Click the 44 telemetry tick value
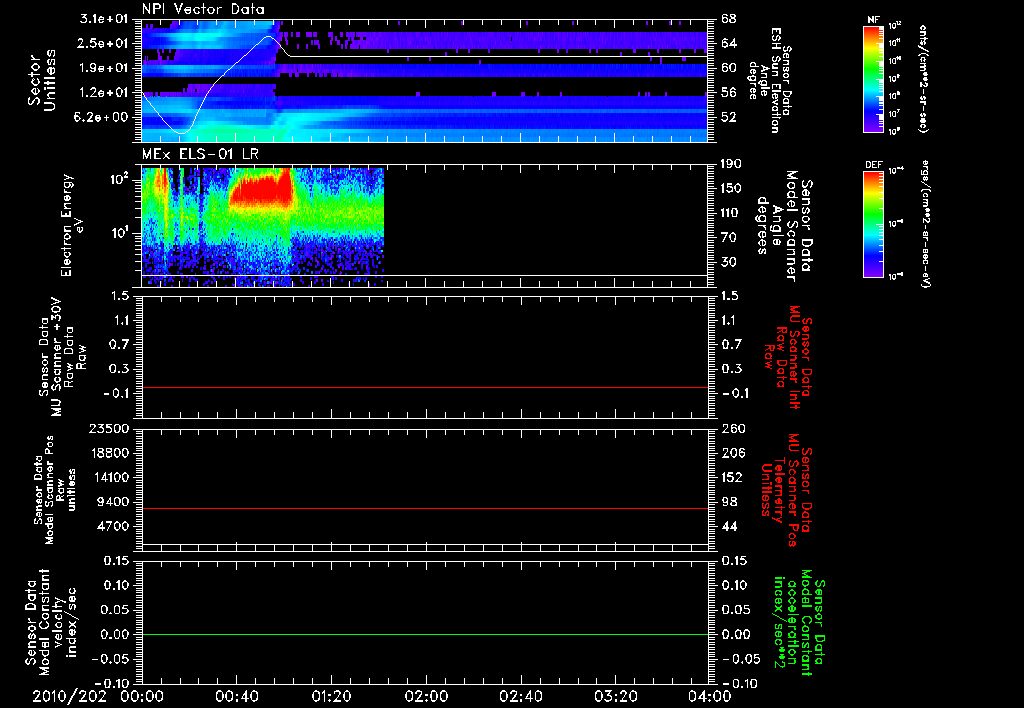Viewport: 1024px width, 708px height. (729, 526)
